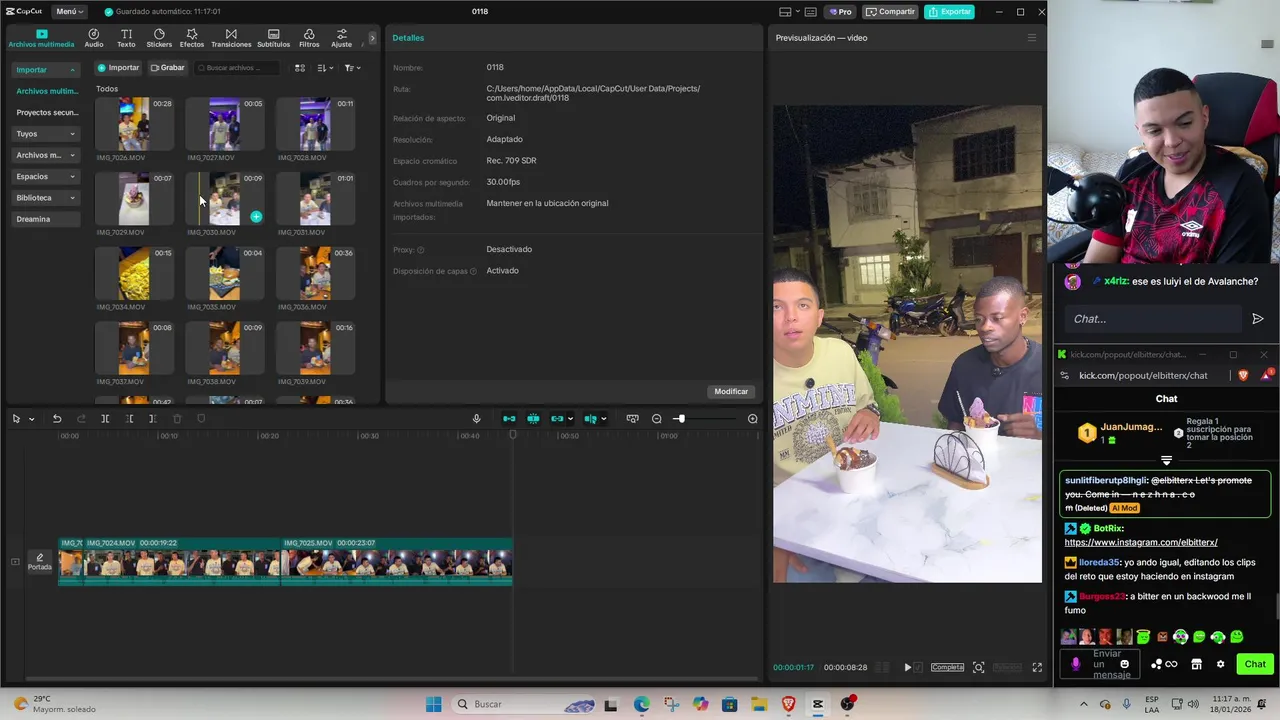This screenshot has width=1280, height=720.
Task: Open the Efectos panel
Action: tap(192, 38)
